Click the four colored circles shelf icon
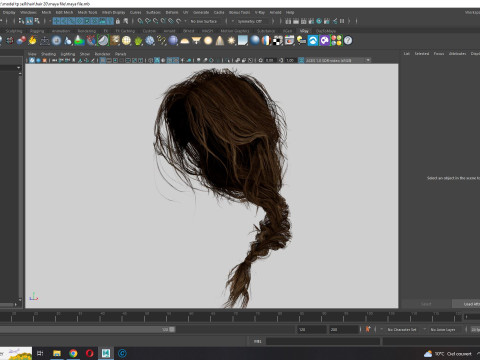480x360 pixels. tap(336, 41)
